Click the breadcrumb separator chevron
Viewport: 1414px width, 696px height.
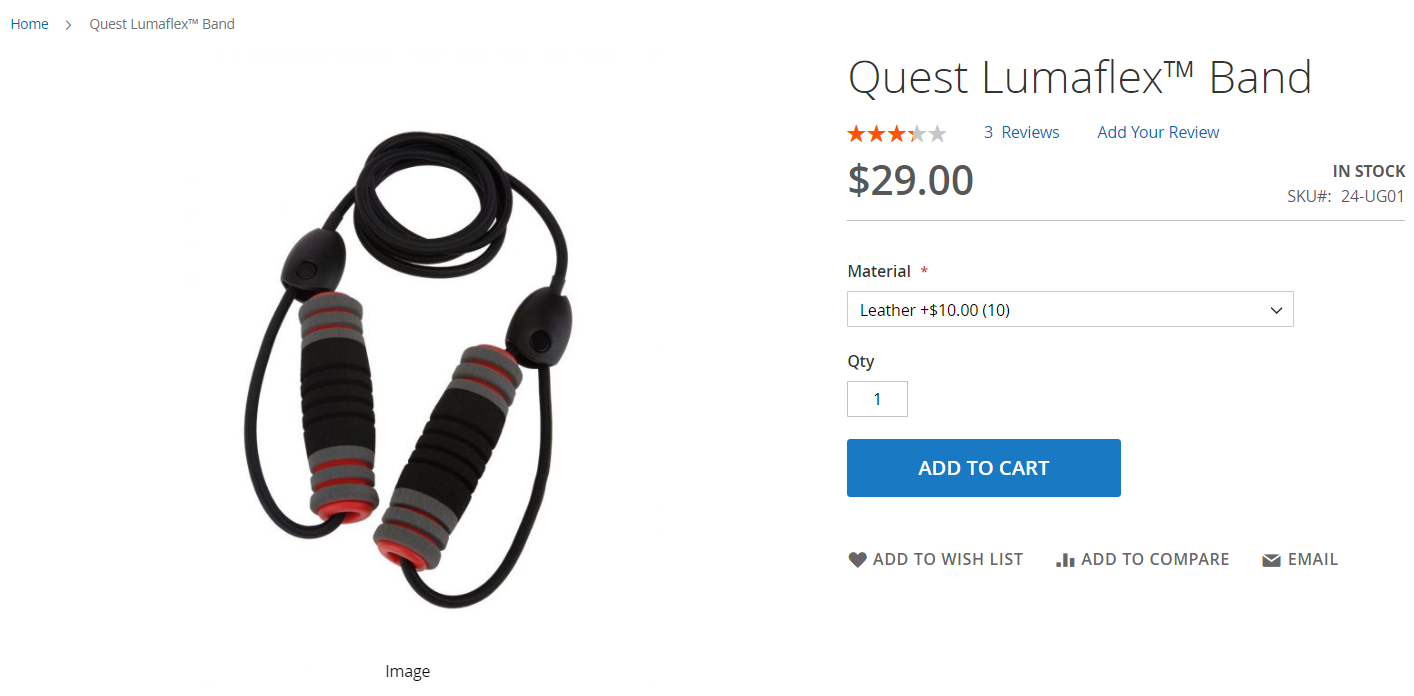point(69,24)
